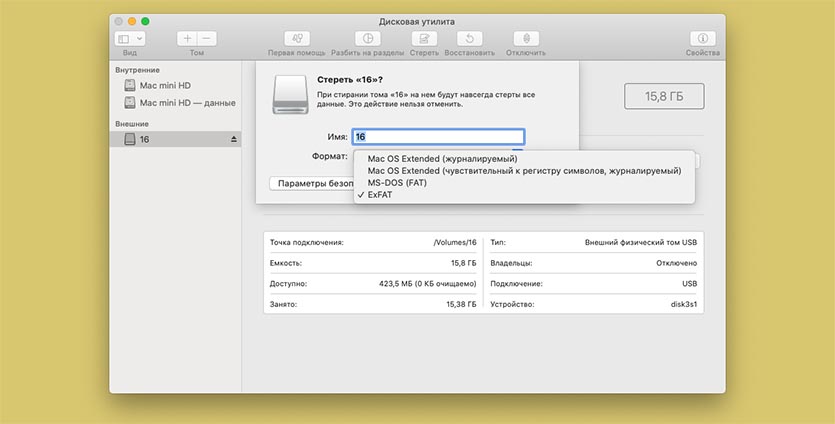Open Параметры безопасности security options button
This screenshot has width=835, height=424.
(312, 184)
